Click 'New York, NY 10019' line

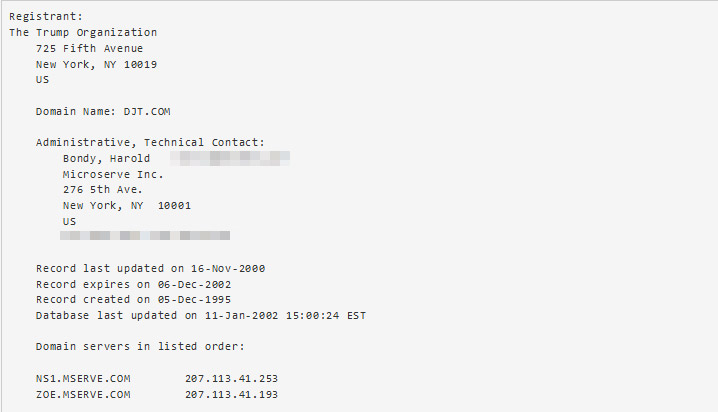[96, 65]
